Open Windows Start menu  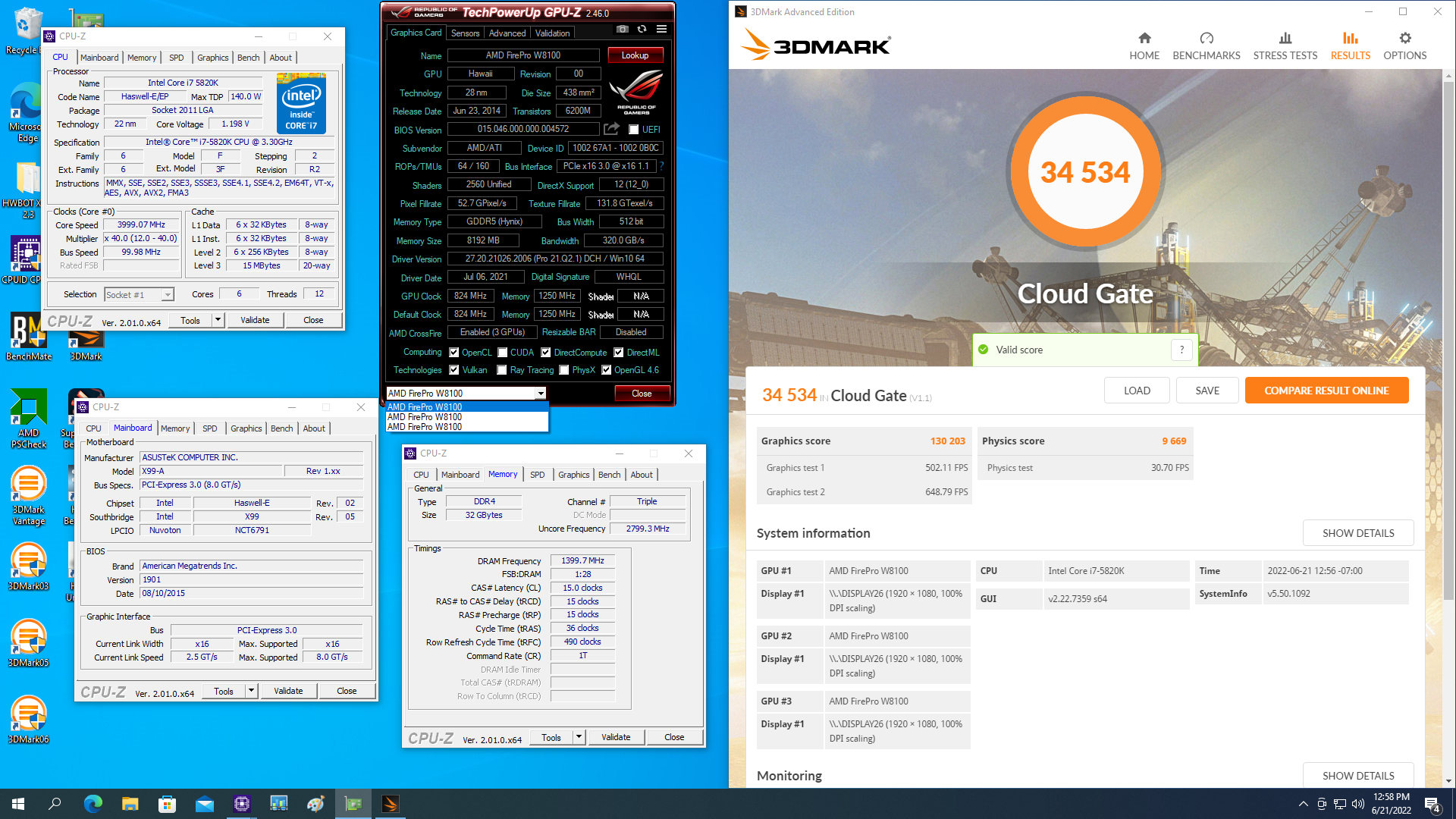point(18,804)
